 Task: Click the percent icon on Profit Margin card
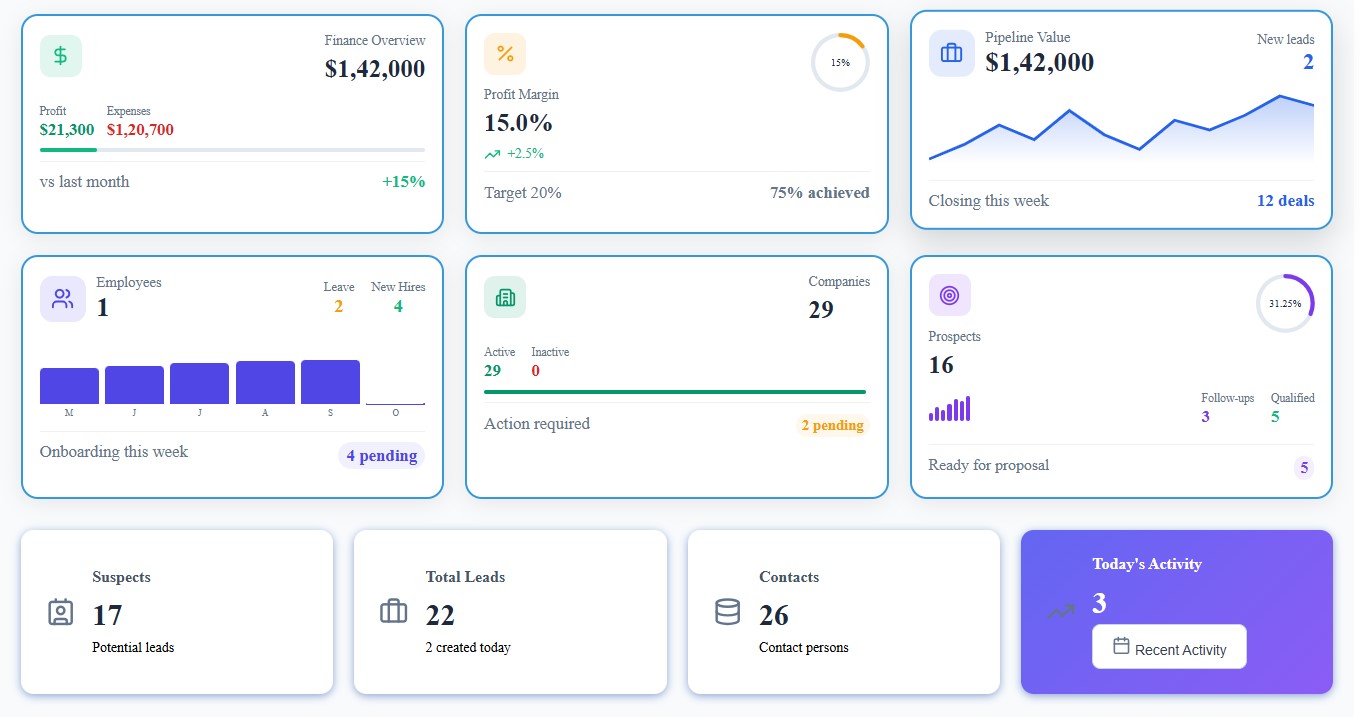(x=505, y=54)
